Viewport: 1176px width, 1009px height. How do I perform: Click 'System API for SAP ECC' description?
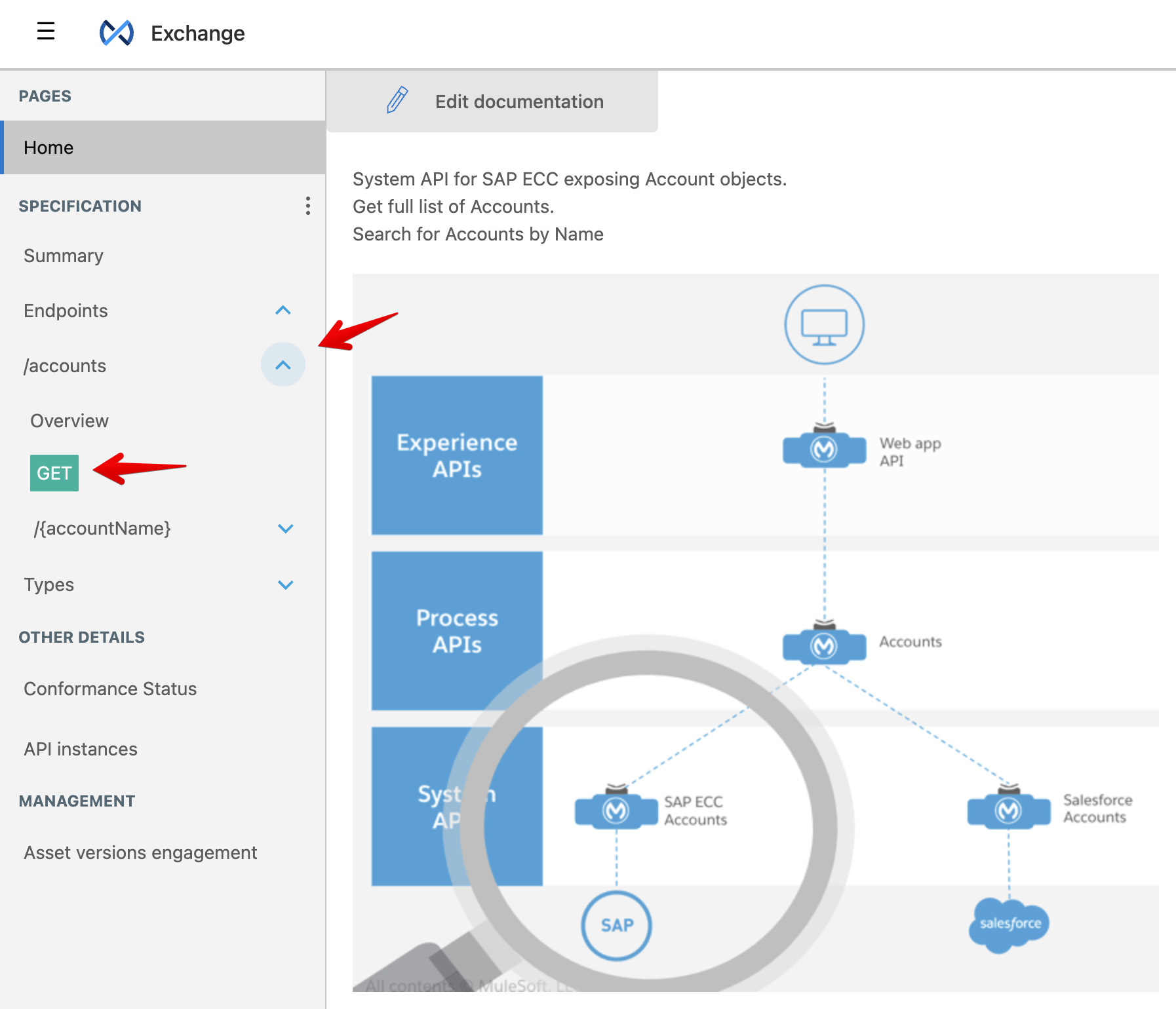[570, 179]
